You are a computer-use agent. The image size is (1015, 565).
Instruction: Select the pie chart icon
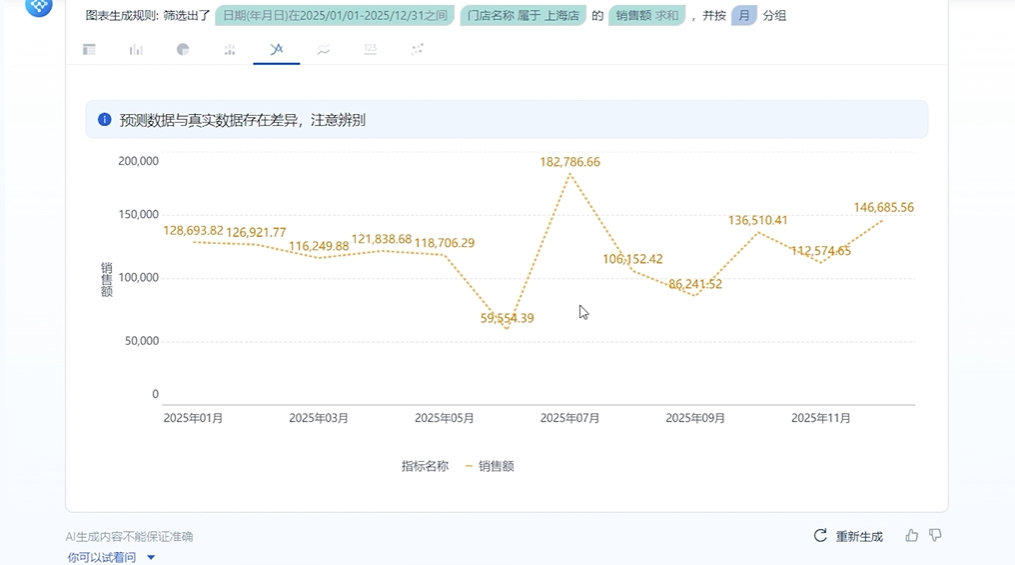tap(183, 49)
